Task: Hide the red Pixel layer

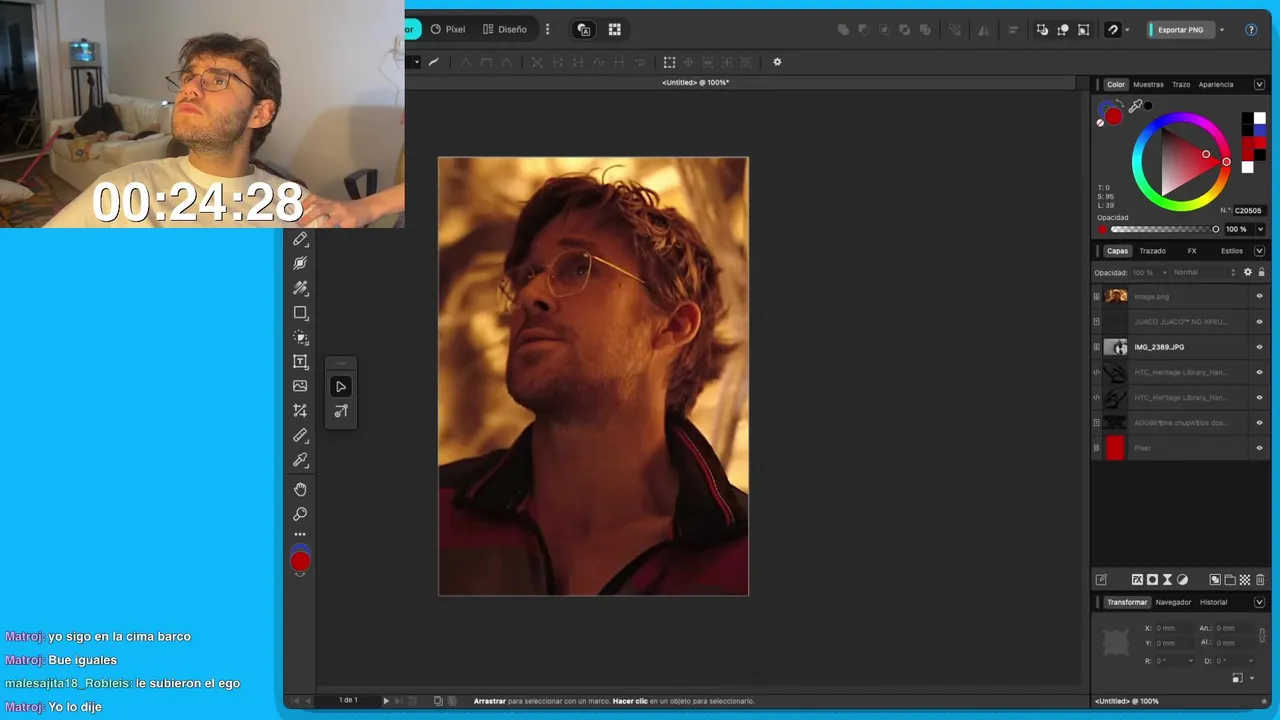Action: 1259,448
